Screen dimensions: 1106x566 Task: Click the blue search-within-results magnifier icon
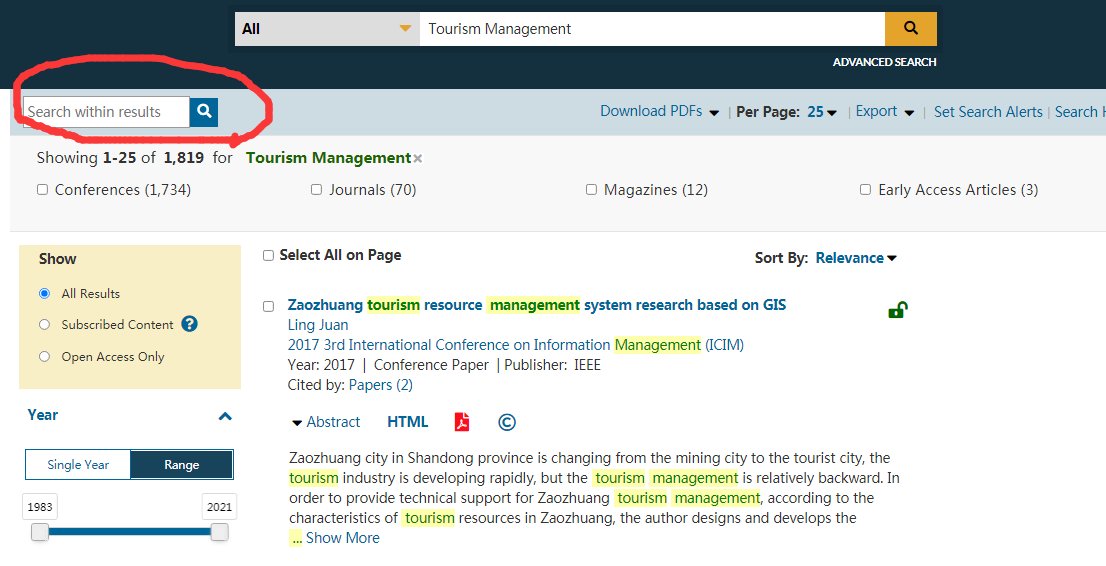pos(204,112)
